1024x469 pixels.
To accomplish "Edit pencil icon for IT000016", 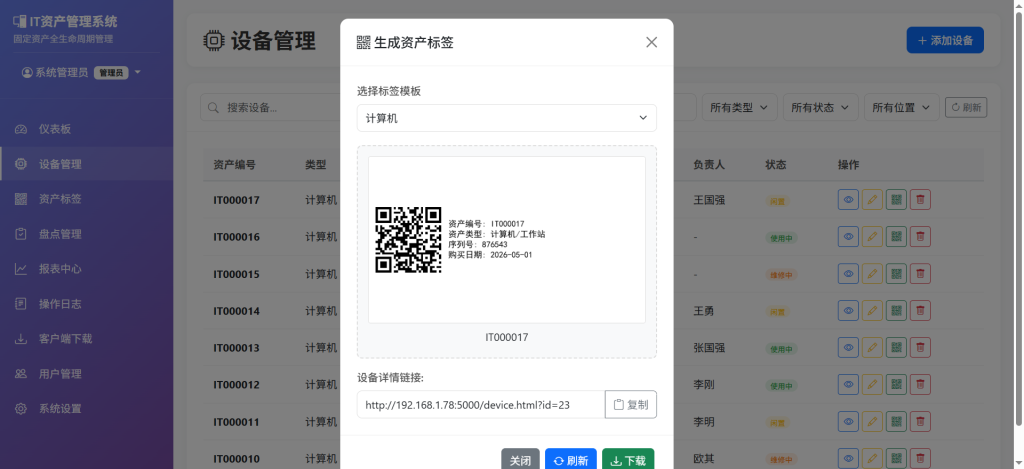I will pos(872,236).
